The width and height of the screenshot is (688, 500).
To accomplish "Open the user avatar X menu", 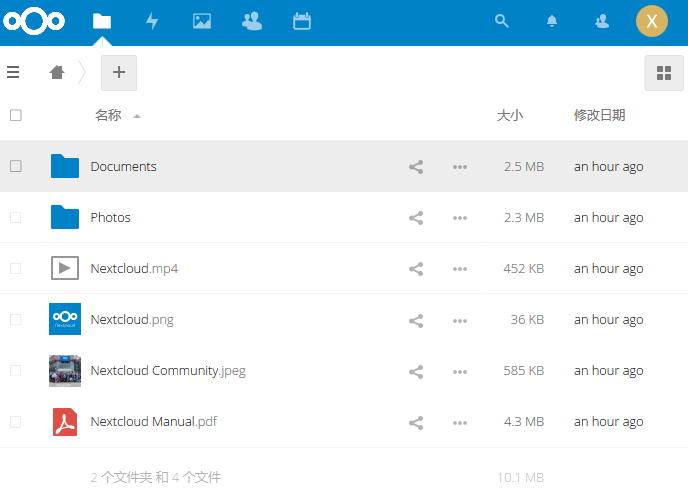I will coord(652,21).
